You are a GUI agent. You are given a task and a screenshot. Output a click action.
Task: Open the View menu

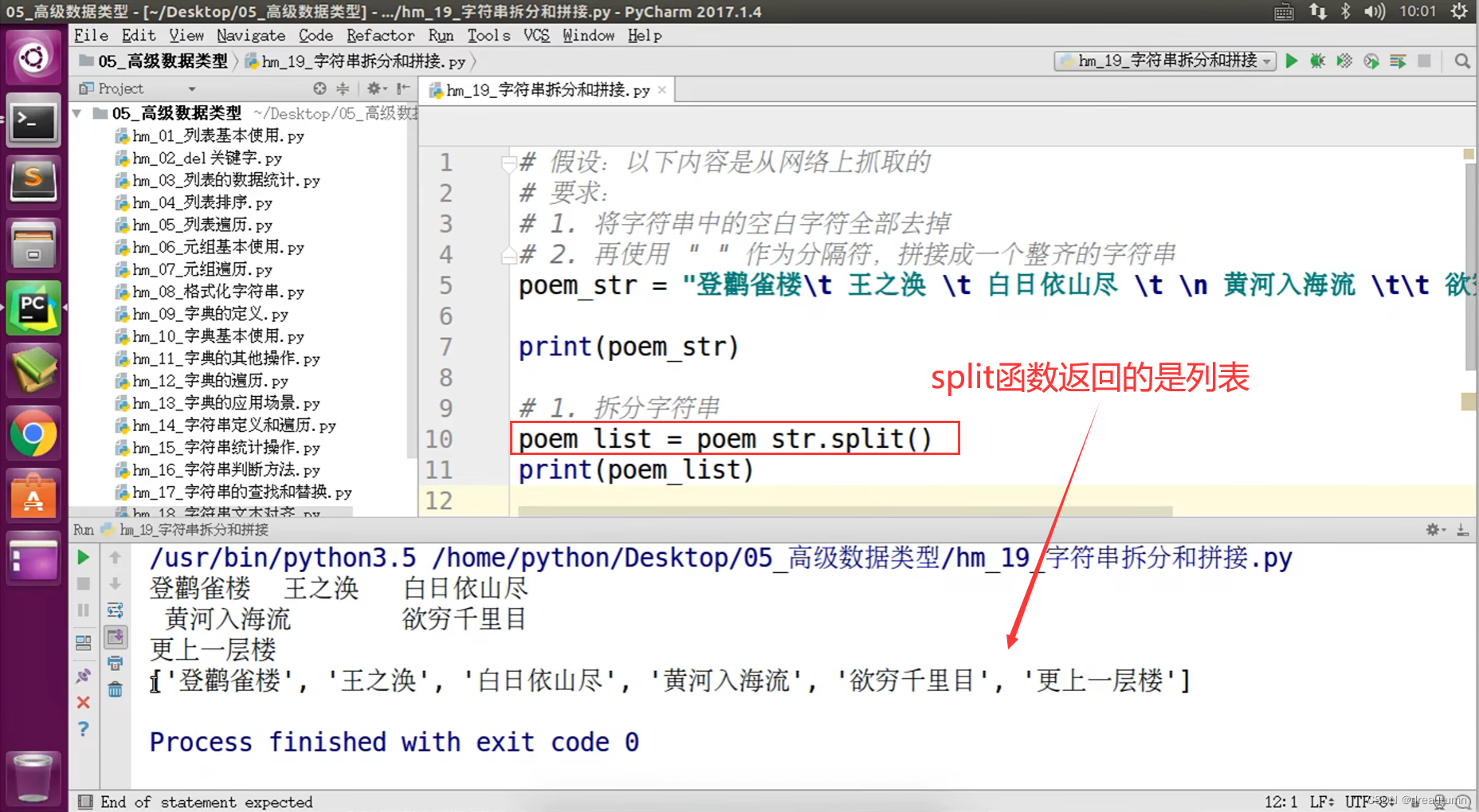click(186, 35)
